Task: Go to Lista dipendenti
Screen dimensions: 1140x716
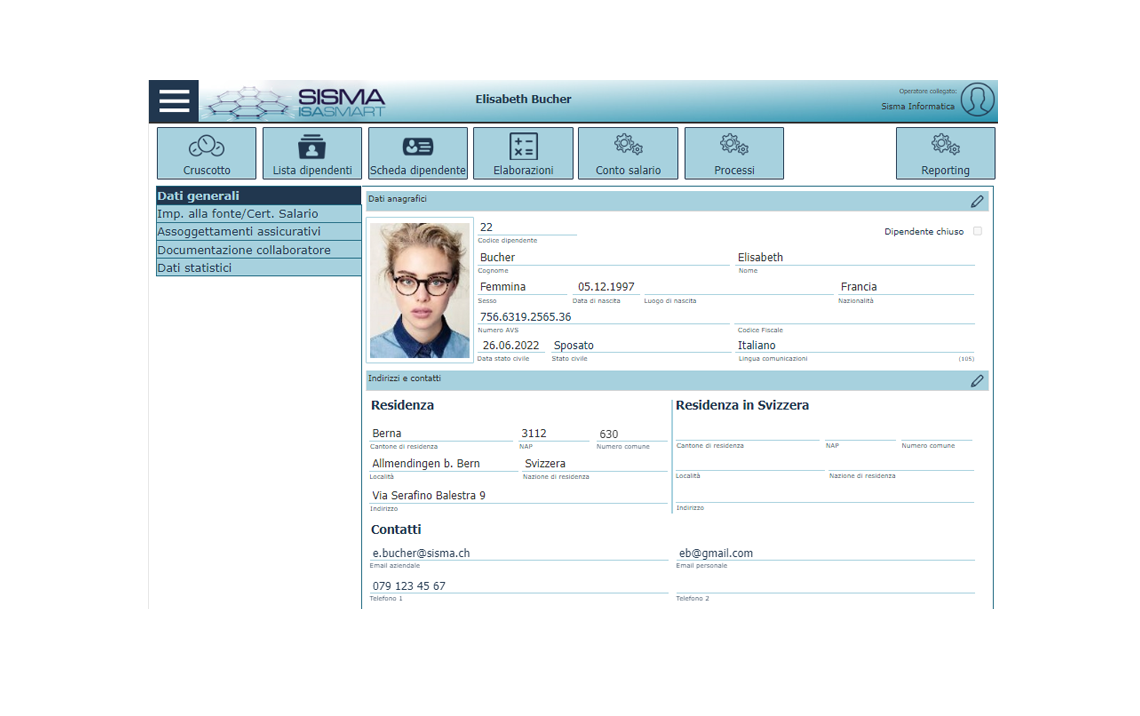Action: [312, 153]
